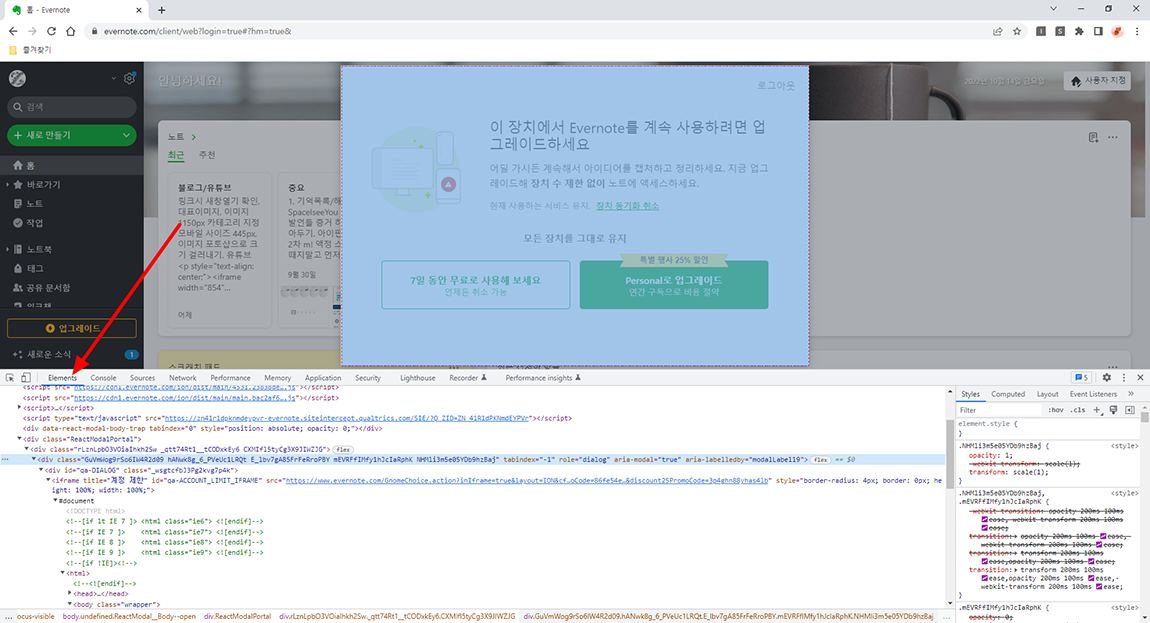The width and height of the screenshot is (1150, 623).
Task: Open DevTools customize three-dot menu
Action: (x=1124, y=378)
